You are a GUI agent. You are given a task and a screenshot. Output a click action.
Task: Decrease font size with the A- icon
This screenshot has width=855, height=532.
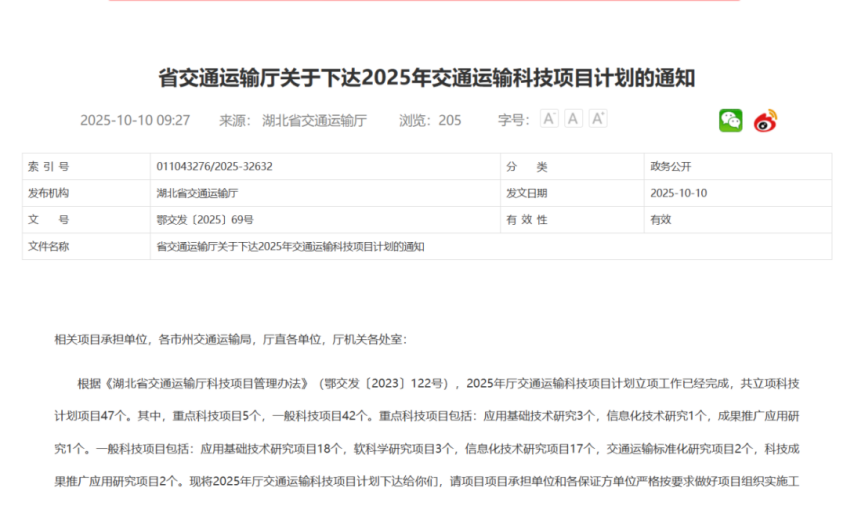(549, 119)
